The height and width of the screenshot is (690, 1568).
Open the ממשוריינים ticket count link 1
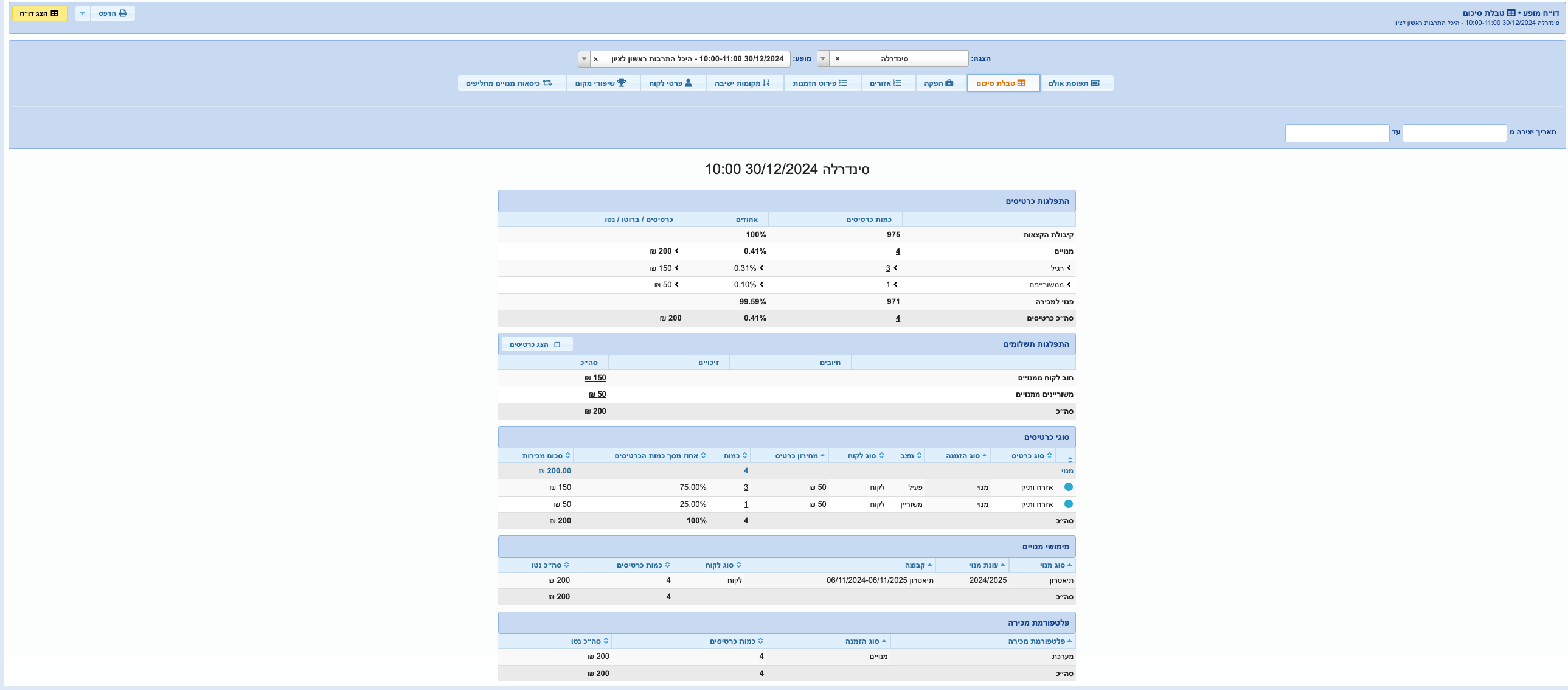click(x=887, y=285)
